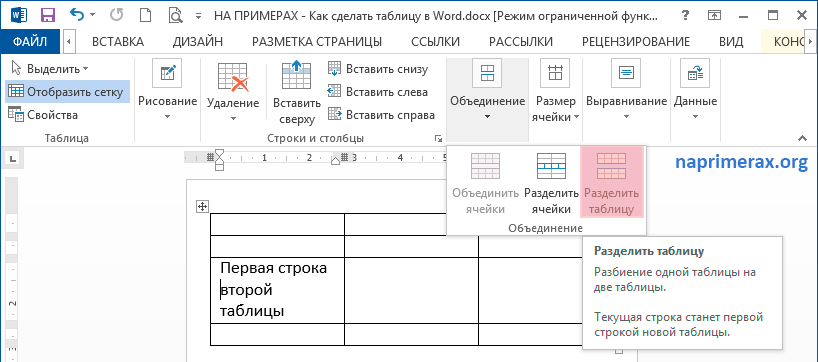This screenshot has width=818, height=362.
Task: Switch to the ВИД tab
Action: [x=731, y=42]
